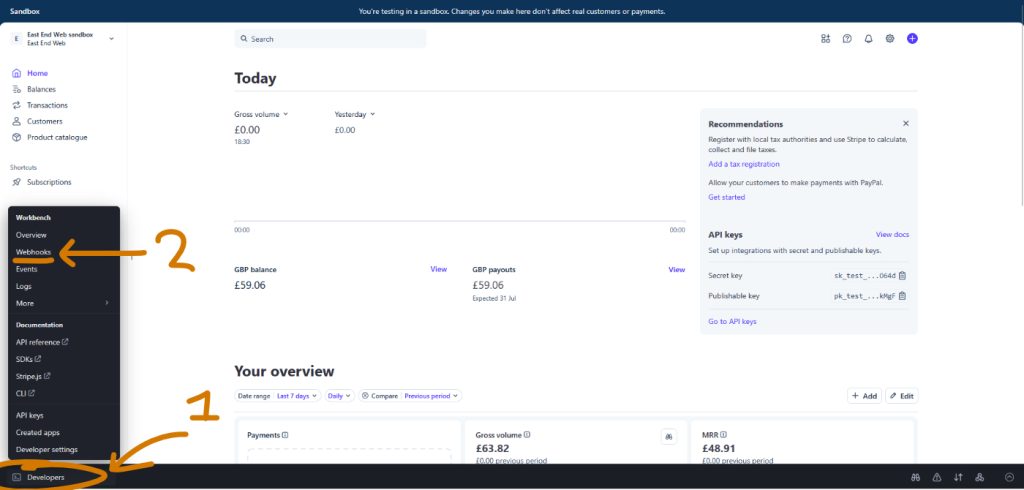The height and width of the screenshot is (490, 1024).
Task: Click the Customers sidebar icon
Action: point(17,122)
